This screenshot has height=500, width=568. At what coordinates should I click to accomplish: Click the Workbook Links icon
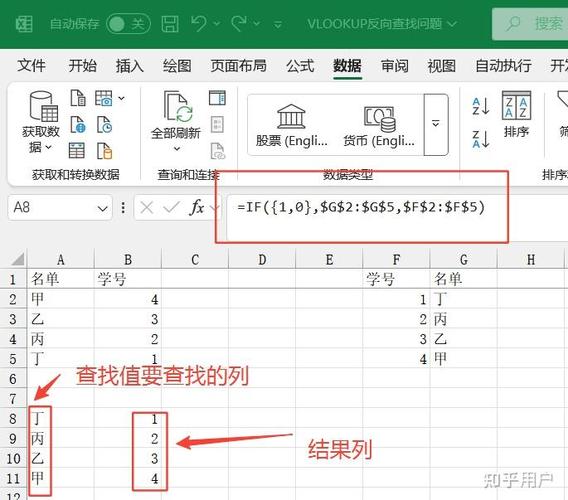[218, 151]
